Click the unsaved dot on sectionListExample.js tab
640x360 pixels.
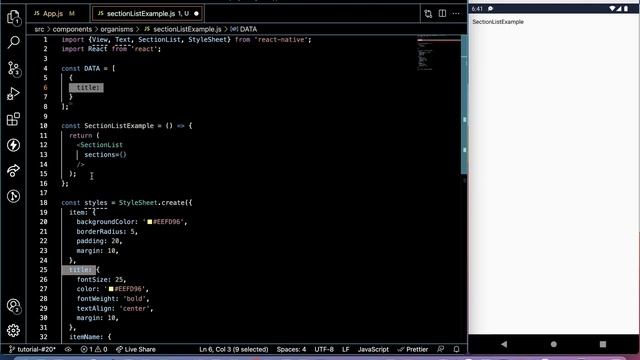click(x=196, y=13)
